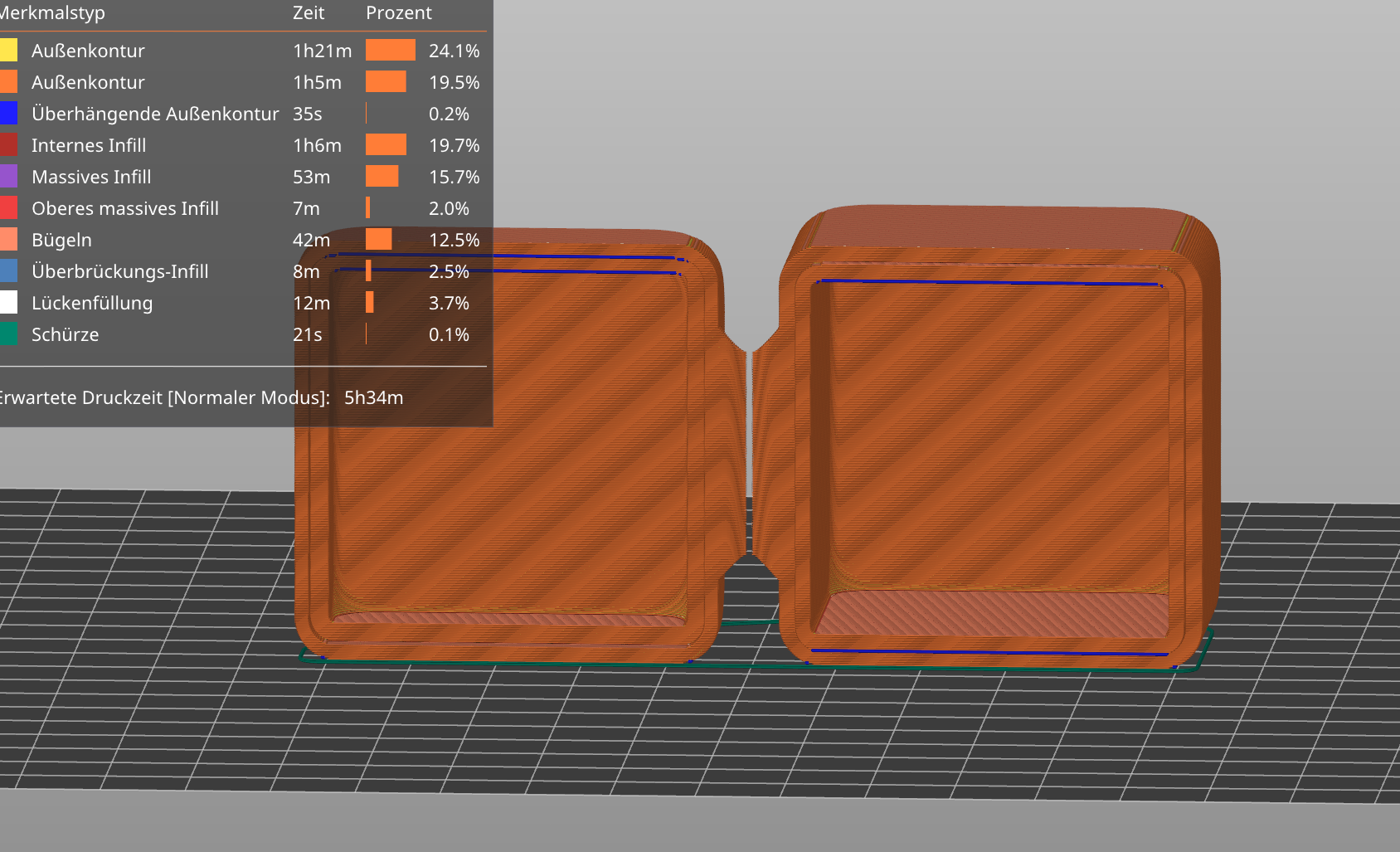1400x852 pixels.
Task: Toggle the green Schürze swatch
Action: [10, 333]
